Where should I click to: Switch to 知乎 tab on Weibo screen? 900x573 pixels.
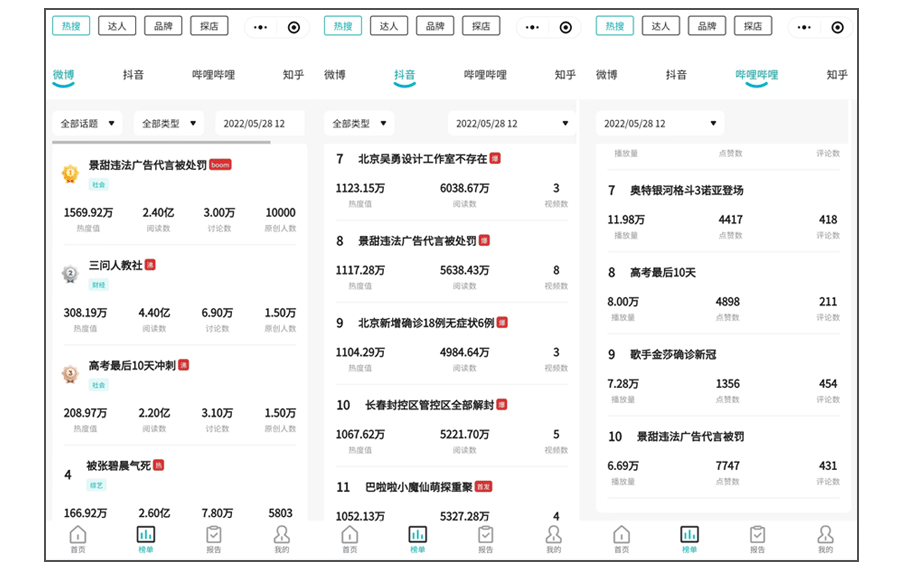tap(293, 75)
